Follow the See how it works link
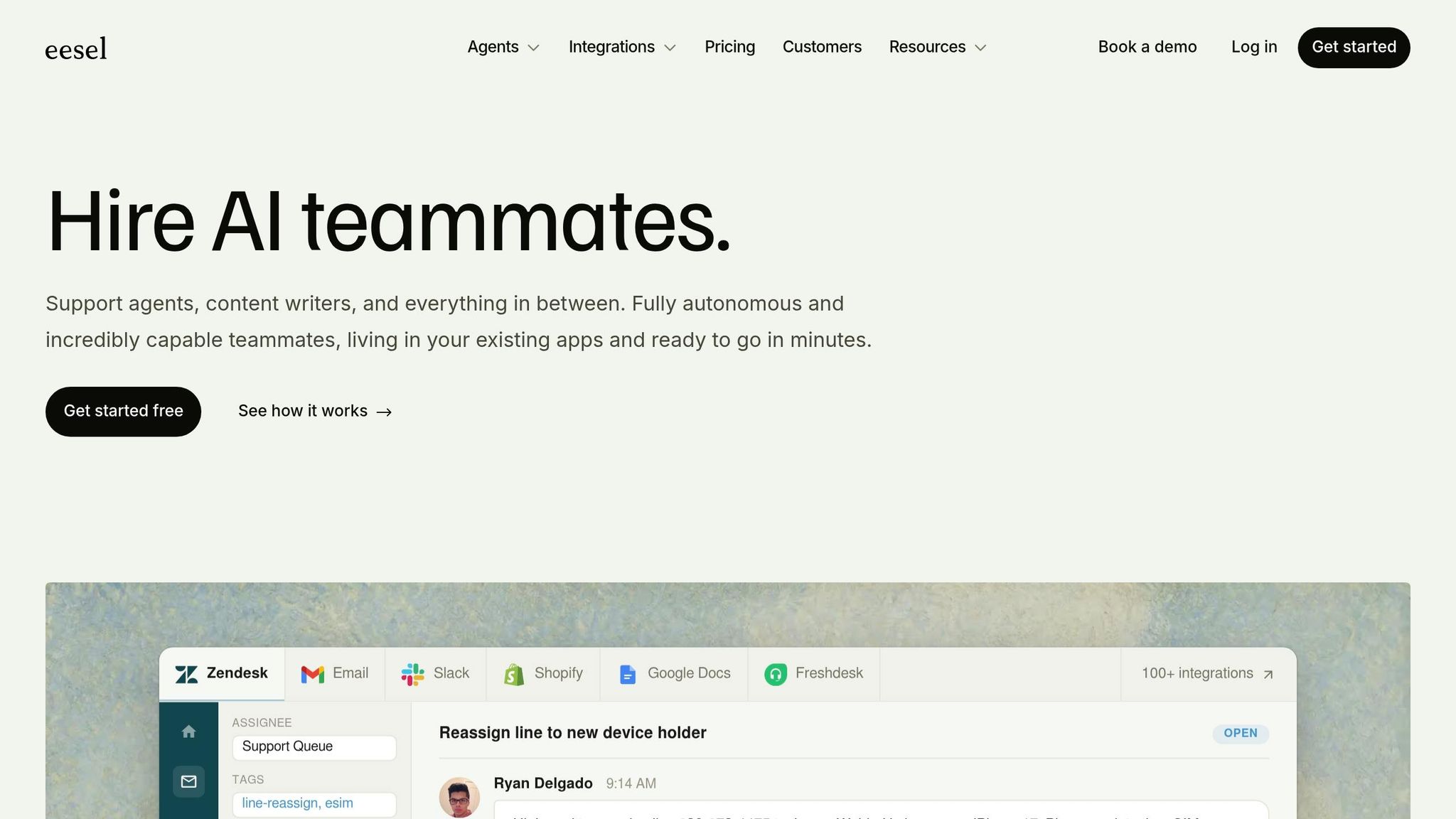The width and height of the screenshot is (1456, 819). [x=315, y=411]
